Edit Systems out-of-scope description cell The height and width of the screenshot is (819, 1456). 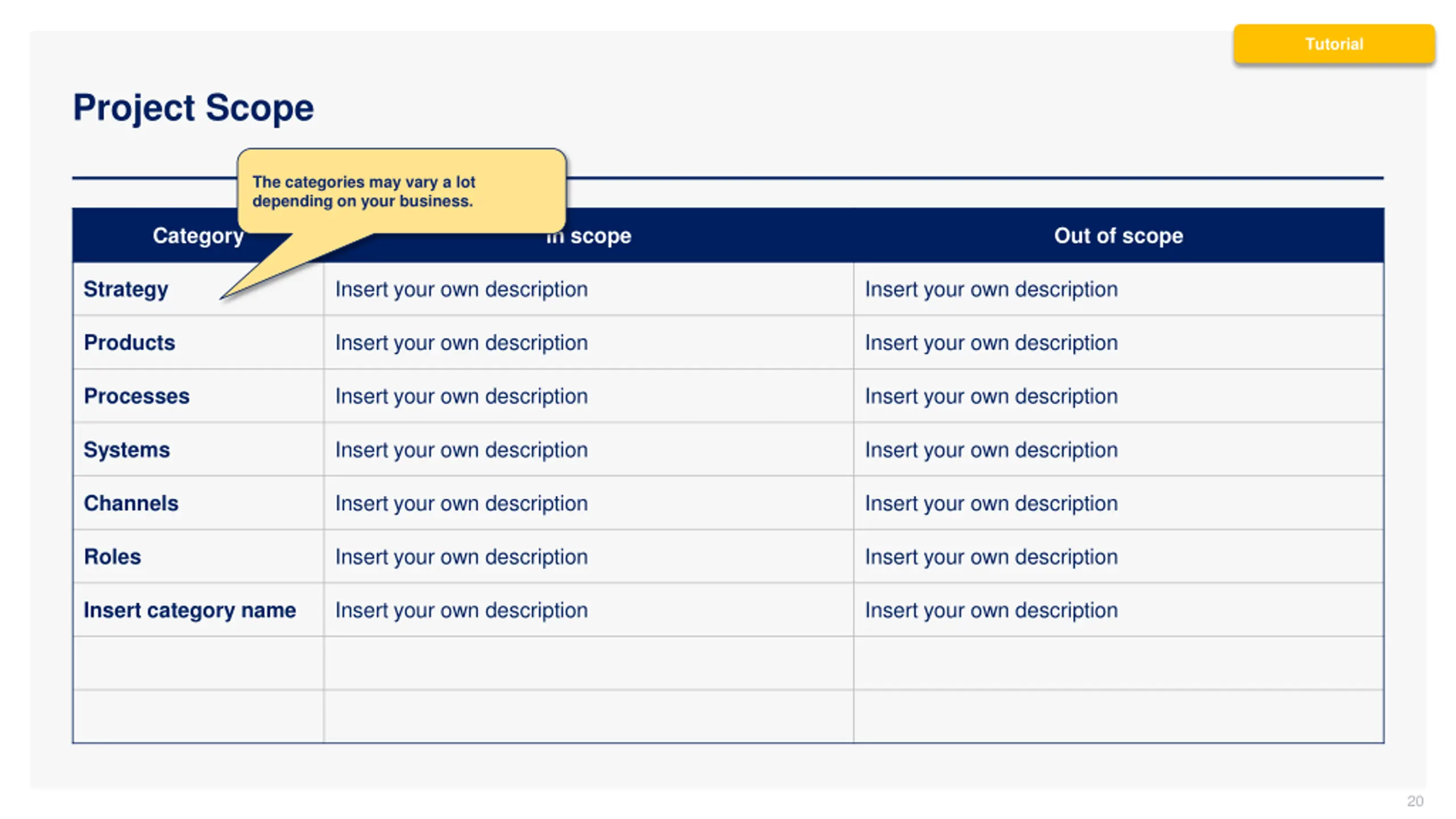click(x=1119, y=449)
